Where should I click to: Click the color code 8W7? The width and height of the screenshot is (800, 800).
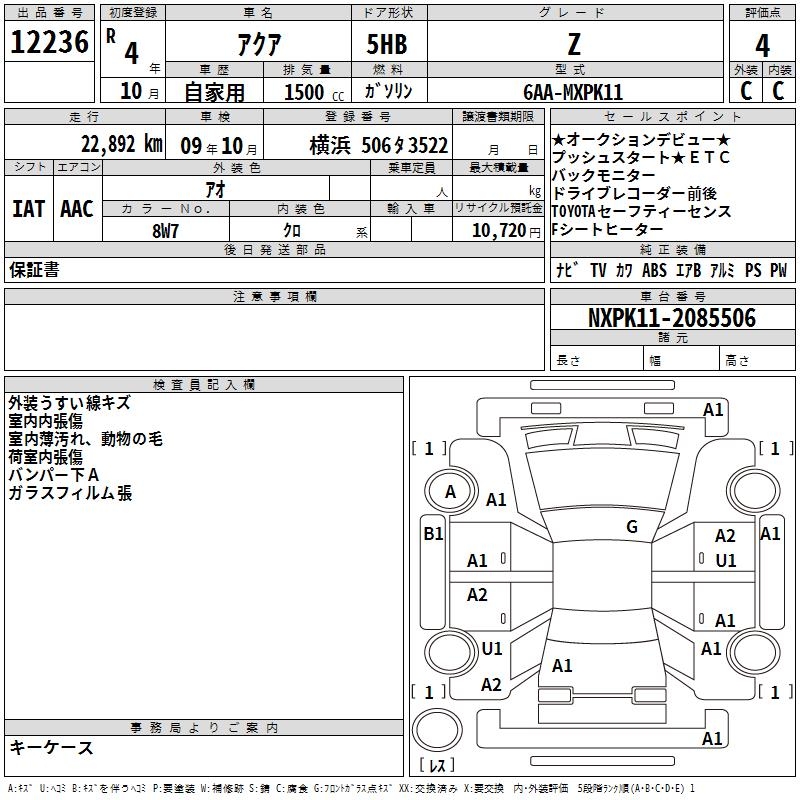[x=165, y=230]
